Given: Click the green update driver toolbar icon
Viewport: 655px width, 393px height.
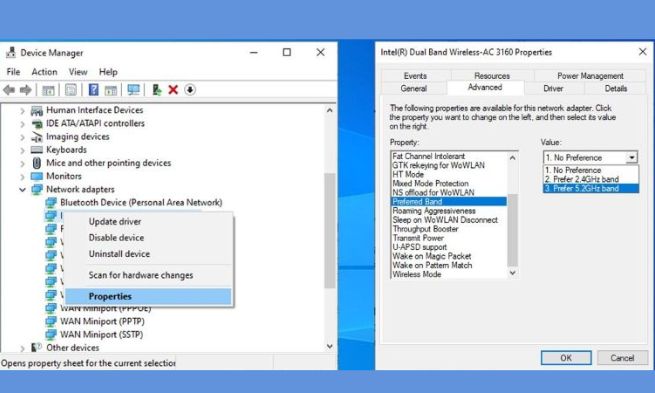Looking at the screenshot, I should coord(157,90).
